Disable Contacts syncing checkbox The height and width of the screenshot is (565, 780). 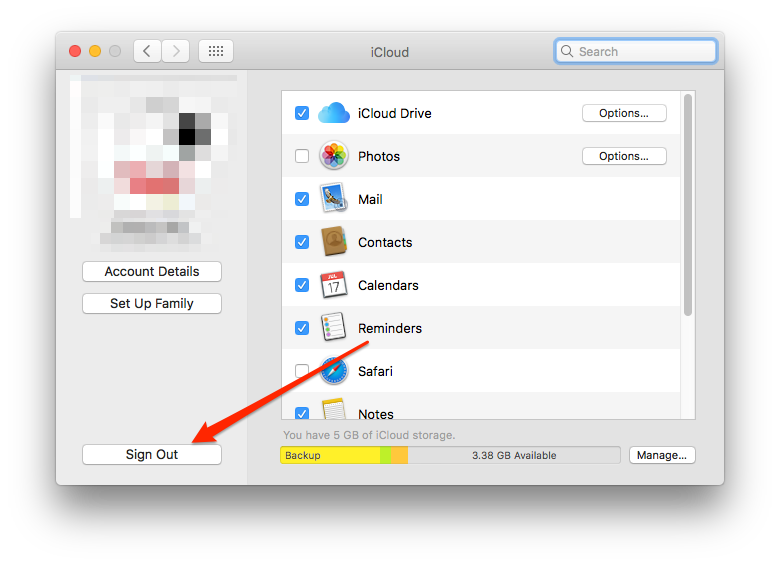click(x=302, y=242)
